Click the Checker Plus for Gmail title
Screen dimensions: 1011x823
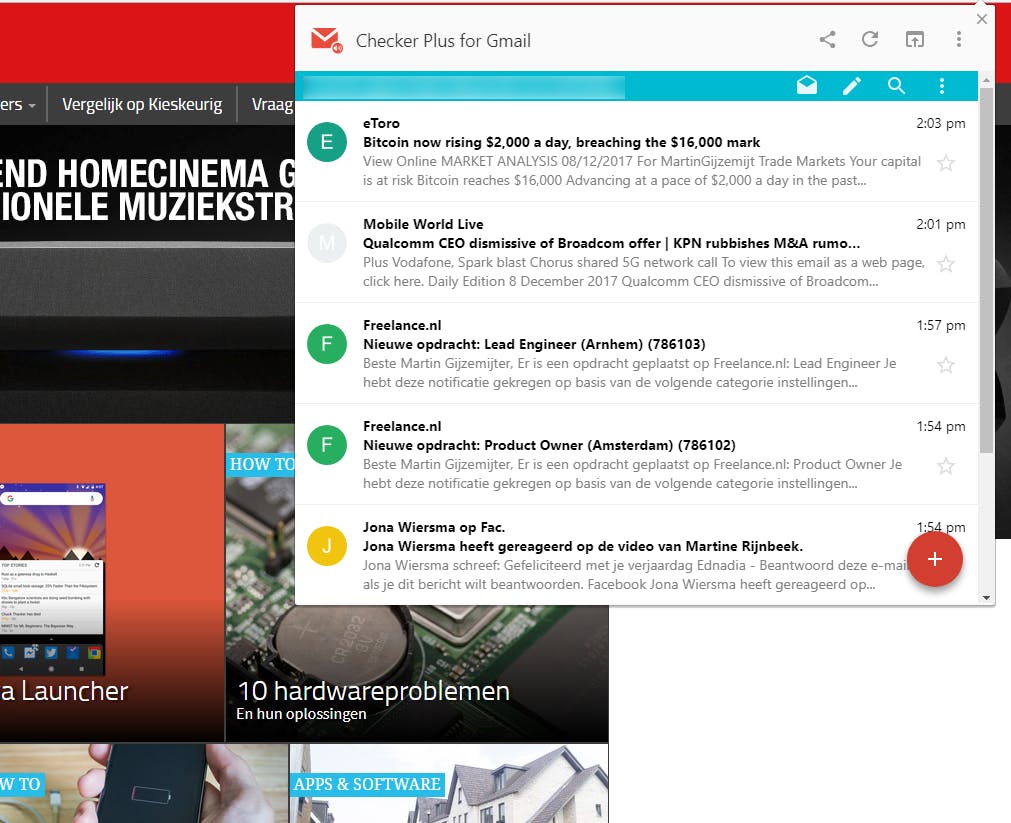pyautogui.click(x=443, y=41)
